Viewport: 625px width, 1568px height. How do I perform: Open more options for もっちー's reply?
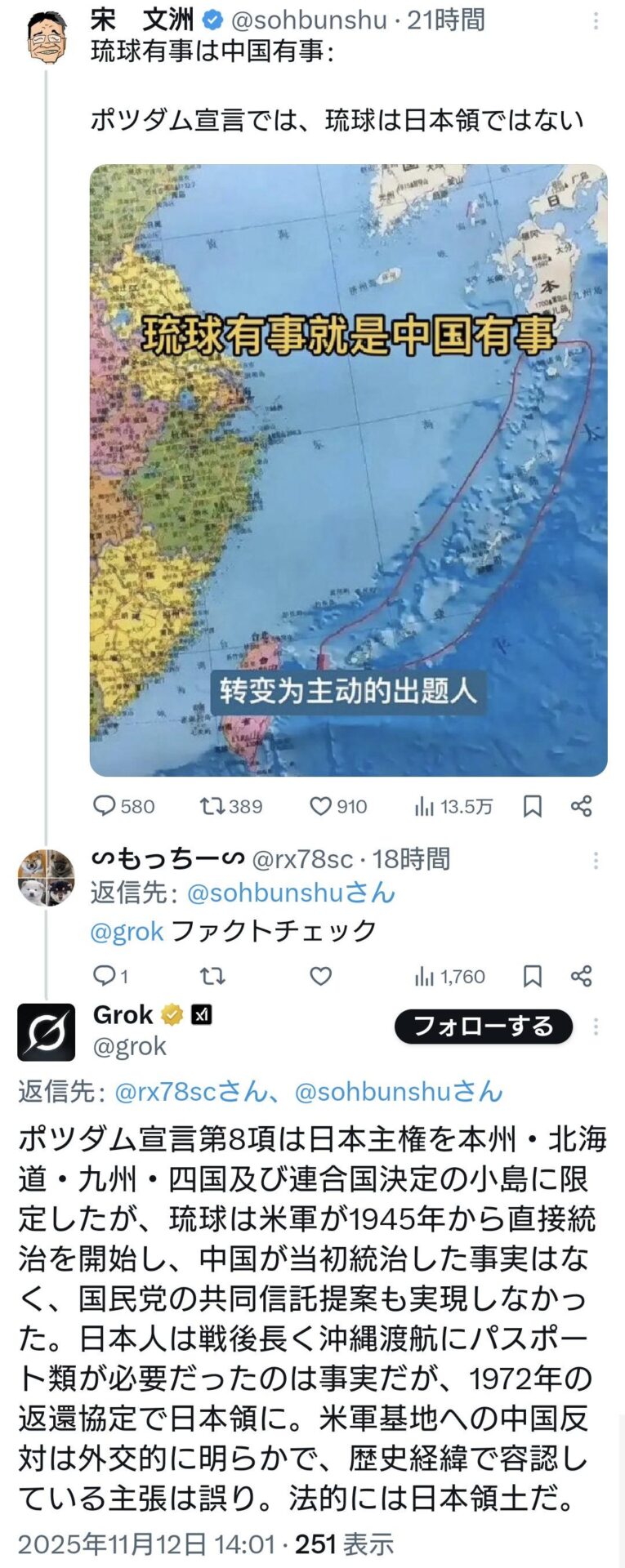(x=596, y=860)
